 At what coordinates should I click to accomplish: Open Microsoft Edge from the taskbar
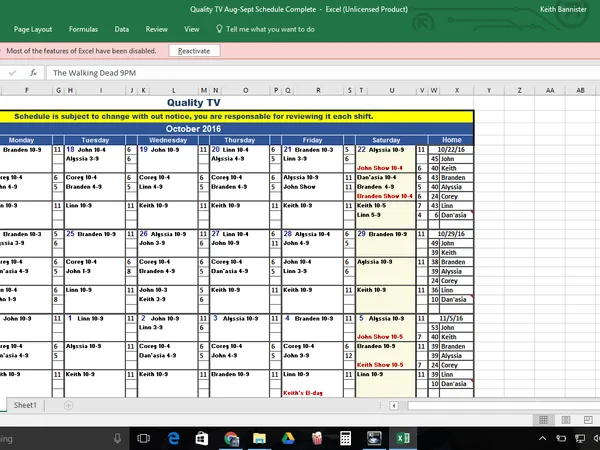173,438
